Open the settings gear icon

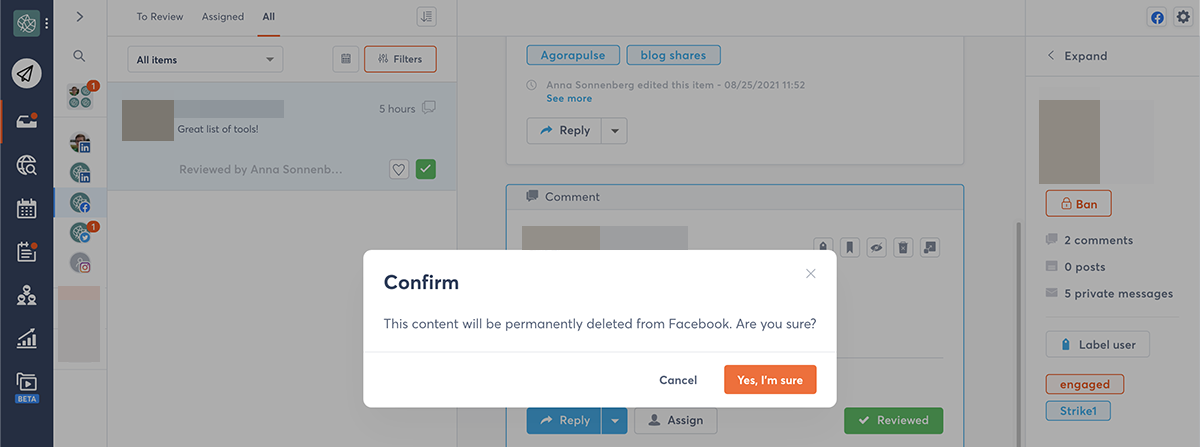click(1183, 17)
